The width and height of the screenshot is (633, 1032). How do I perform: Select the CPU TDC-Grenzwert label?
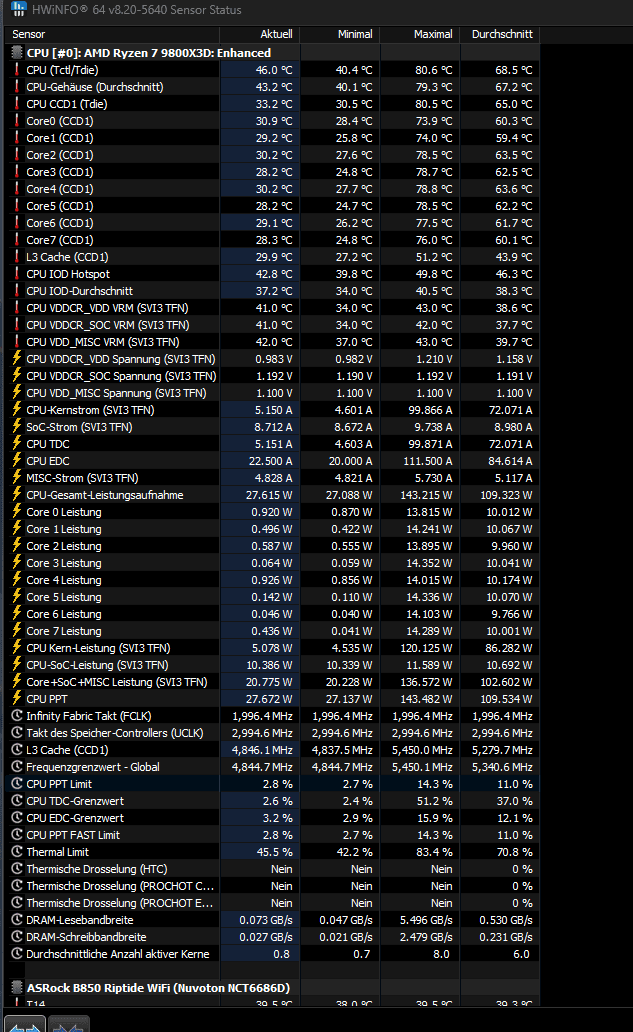(75, 801)
